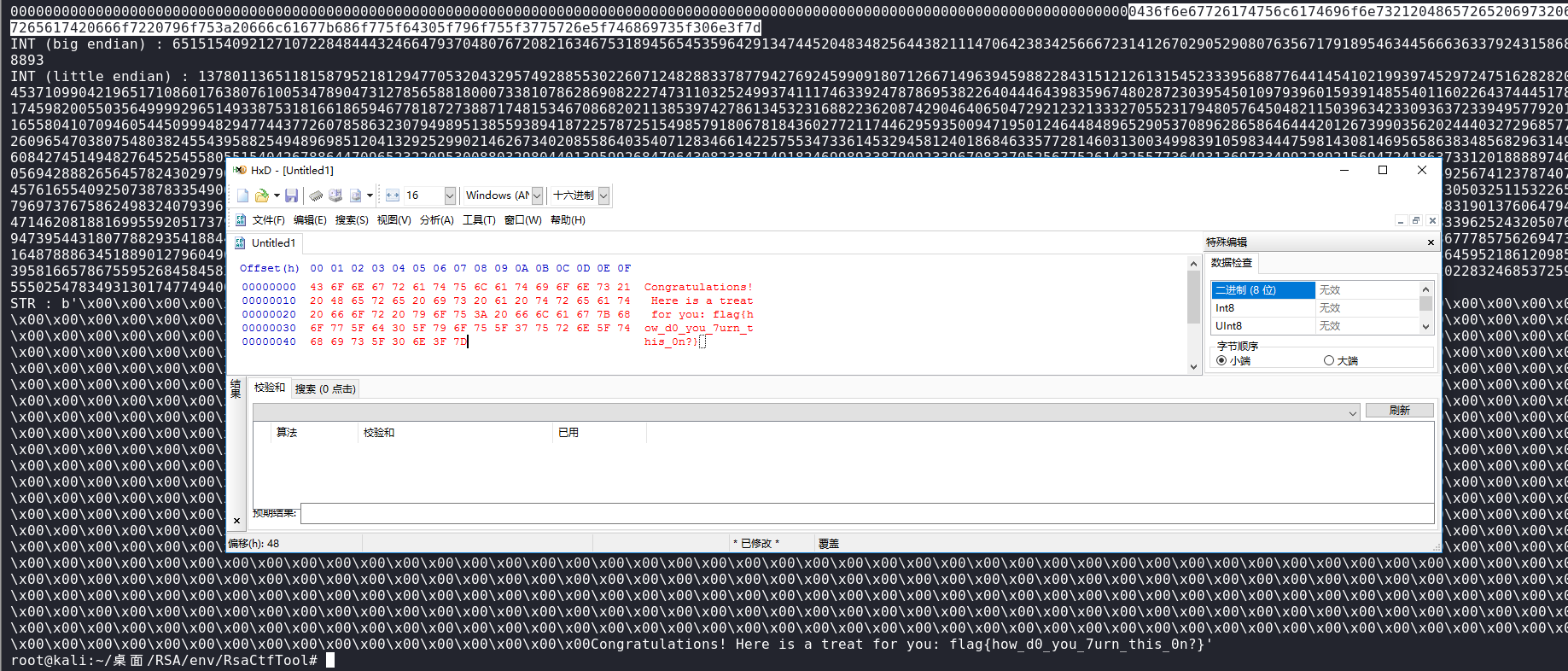Image resolution: width=1568 pixels, height=671 pixels.
Task: Click the 已用 column header
Action: [599, 433]
